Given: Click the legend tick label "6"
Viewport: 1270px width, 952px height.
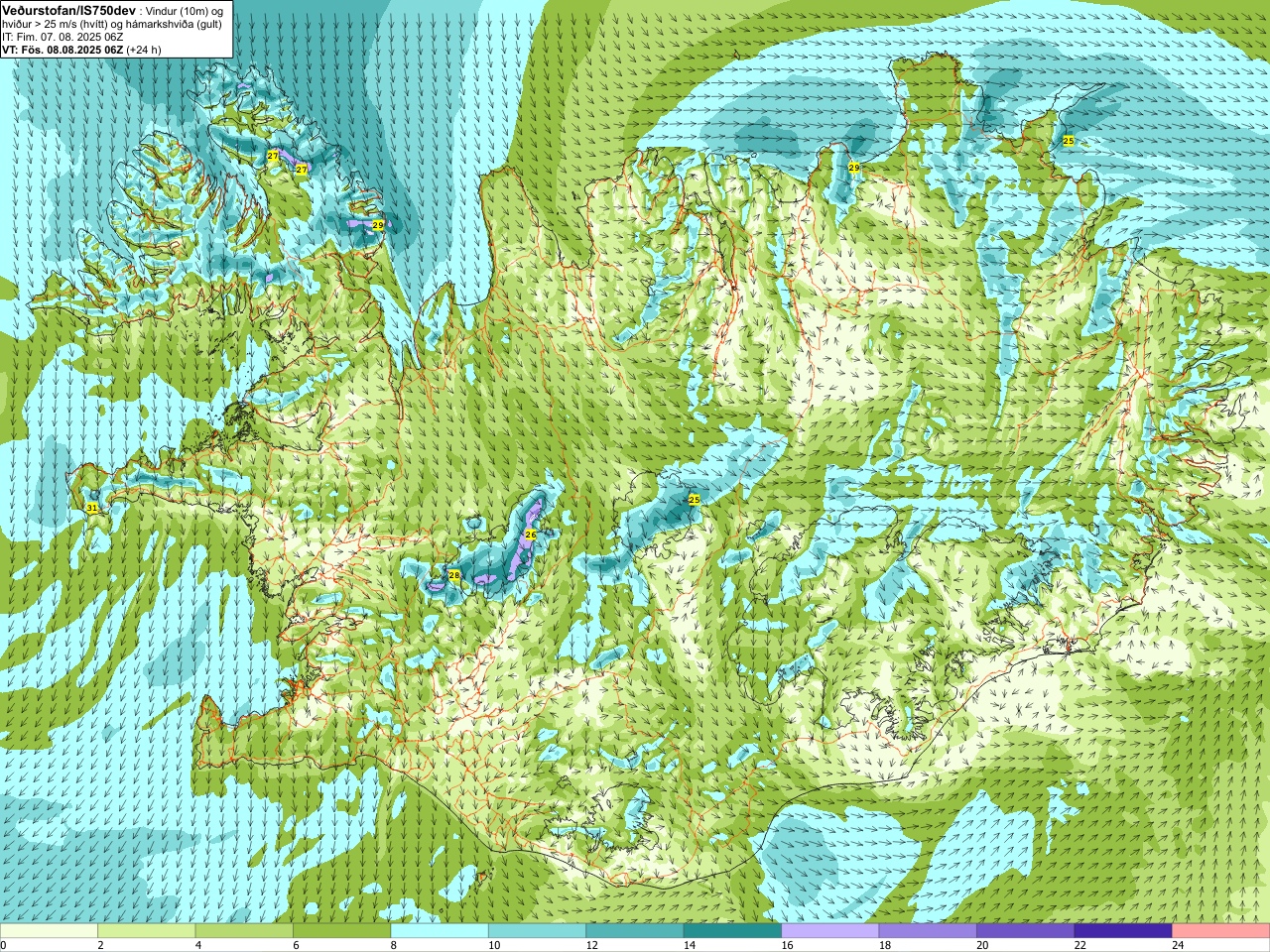Looking at the screenshot, I should (296, 945).
